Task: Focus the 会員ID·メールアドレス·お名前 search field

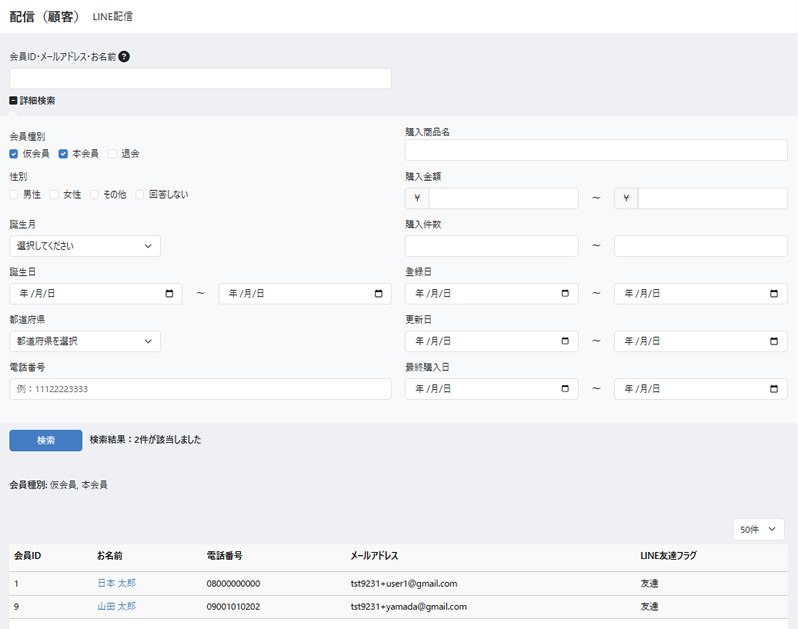Action: [201, 79]
